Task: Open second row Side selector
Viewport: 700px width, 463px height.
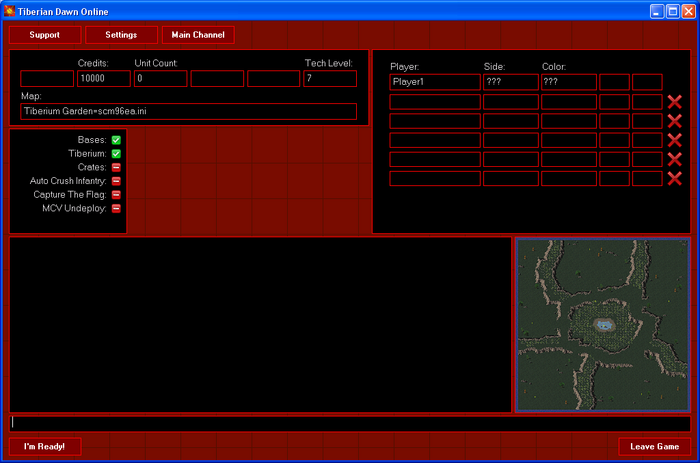Action: (x=511, y=102)
